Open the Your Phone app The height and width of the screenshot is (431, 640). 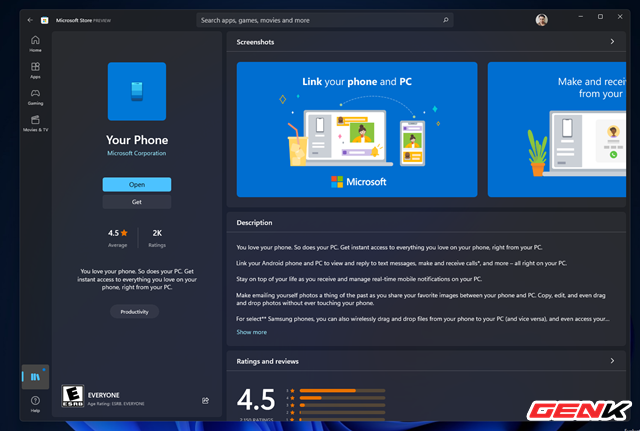click(x=137, y=184)
